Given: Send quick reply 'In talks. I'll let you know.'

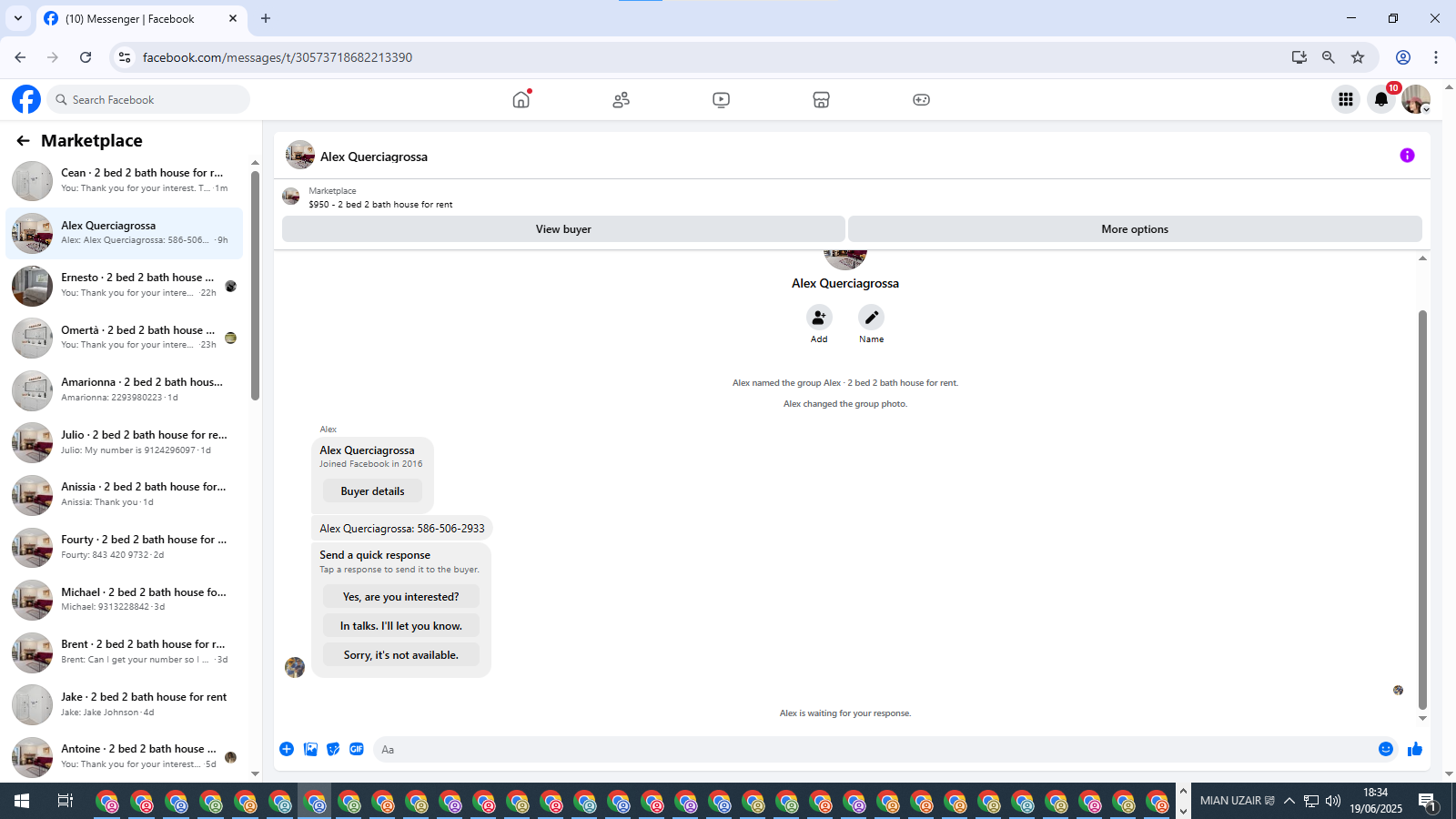Looking at the screenshot, I should click(x=401, y=626).
